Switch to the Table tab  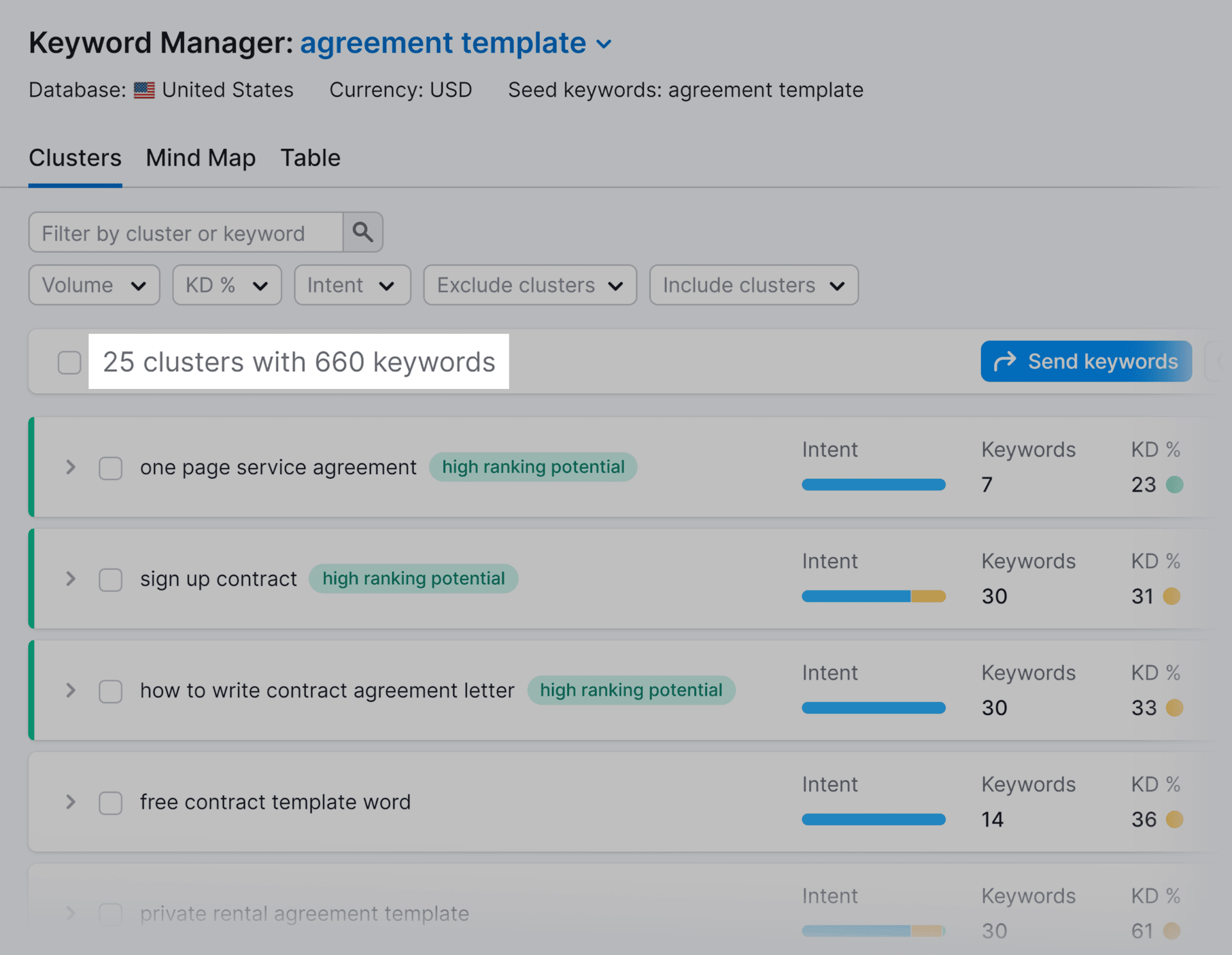[310, 158]
